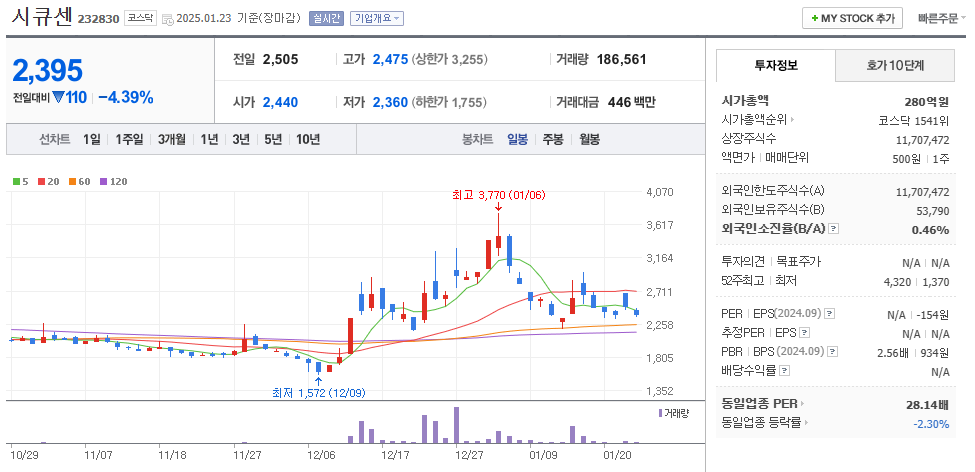
Task: Open help icon next to 배당수익률
Action: pyautogui.click(x=784, y=371)
